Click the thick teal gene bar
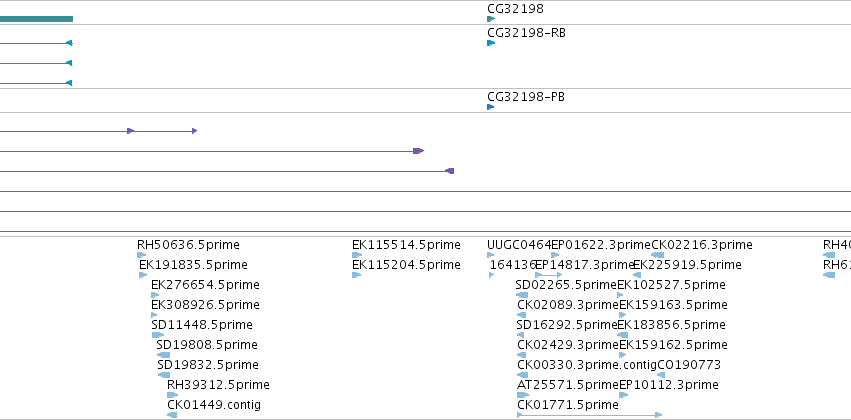 pos(36,19)
